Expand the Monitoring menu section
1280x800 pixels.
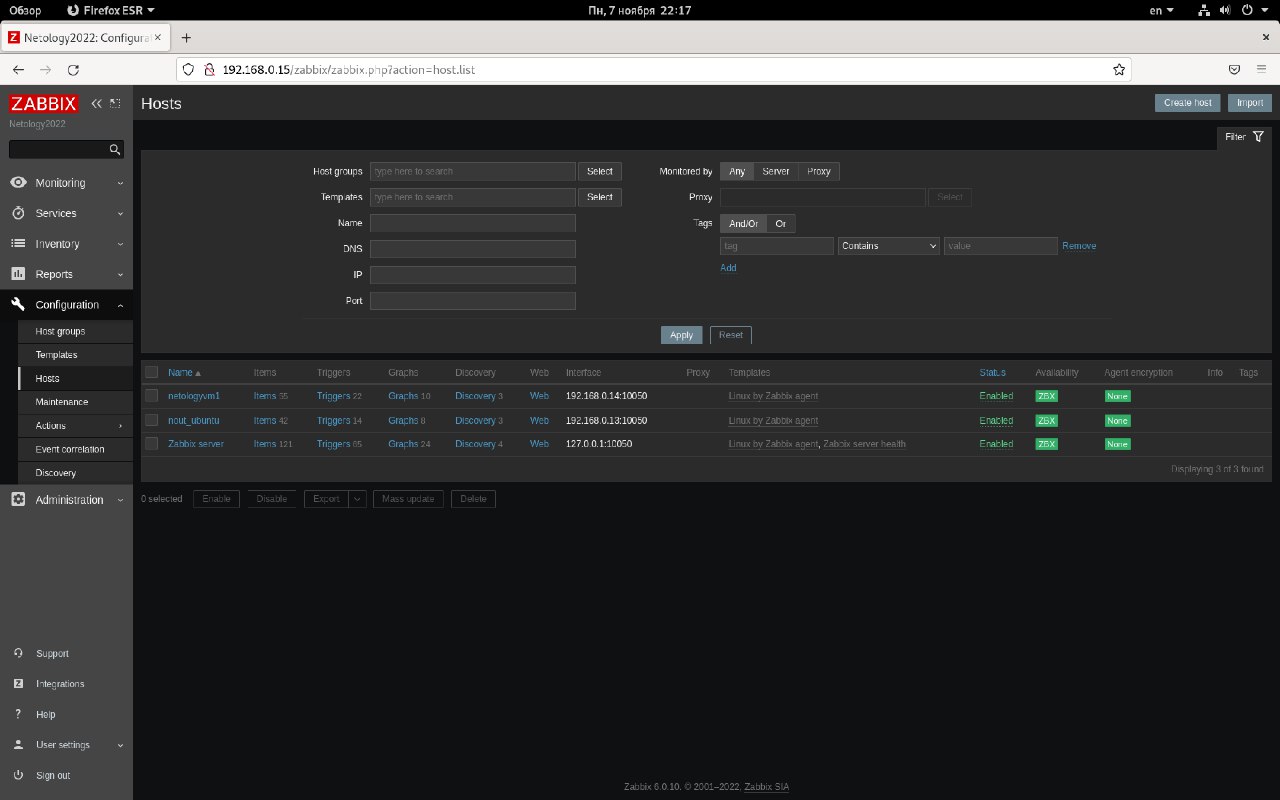[x=120, y=183]
